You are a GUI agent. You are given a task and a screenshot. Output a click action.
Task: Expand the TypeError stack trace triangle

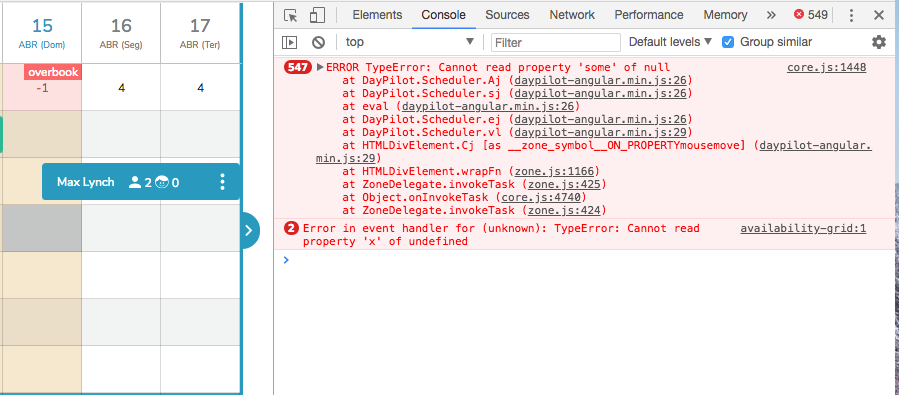pyautogui.click(x=320, y=67)
